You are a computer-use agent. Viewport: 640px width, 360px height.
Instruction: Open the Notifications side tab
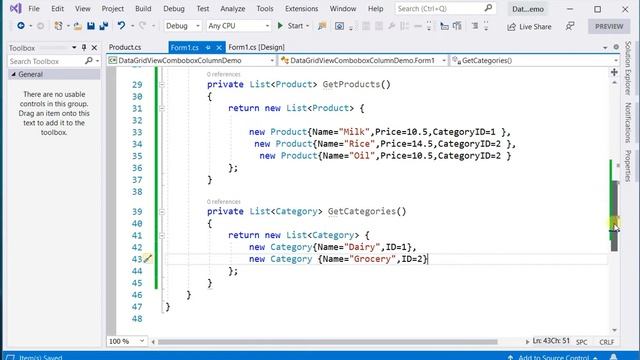pos(628,122)
